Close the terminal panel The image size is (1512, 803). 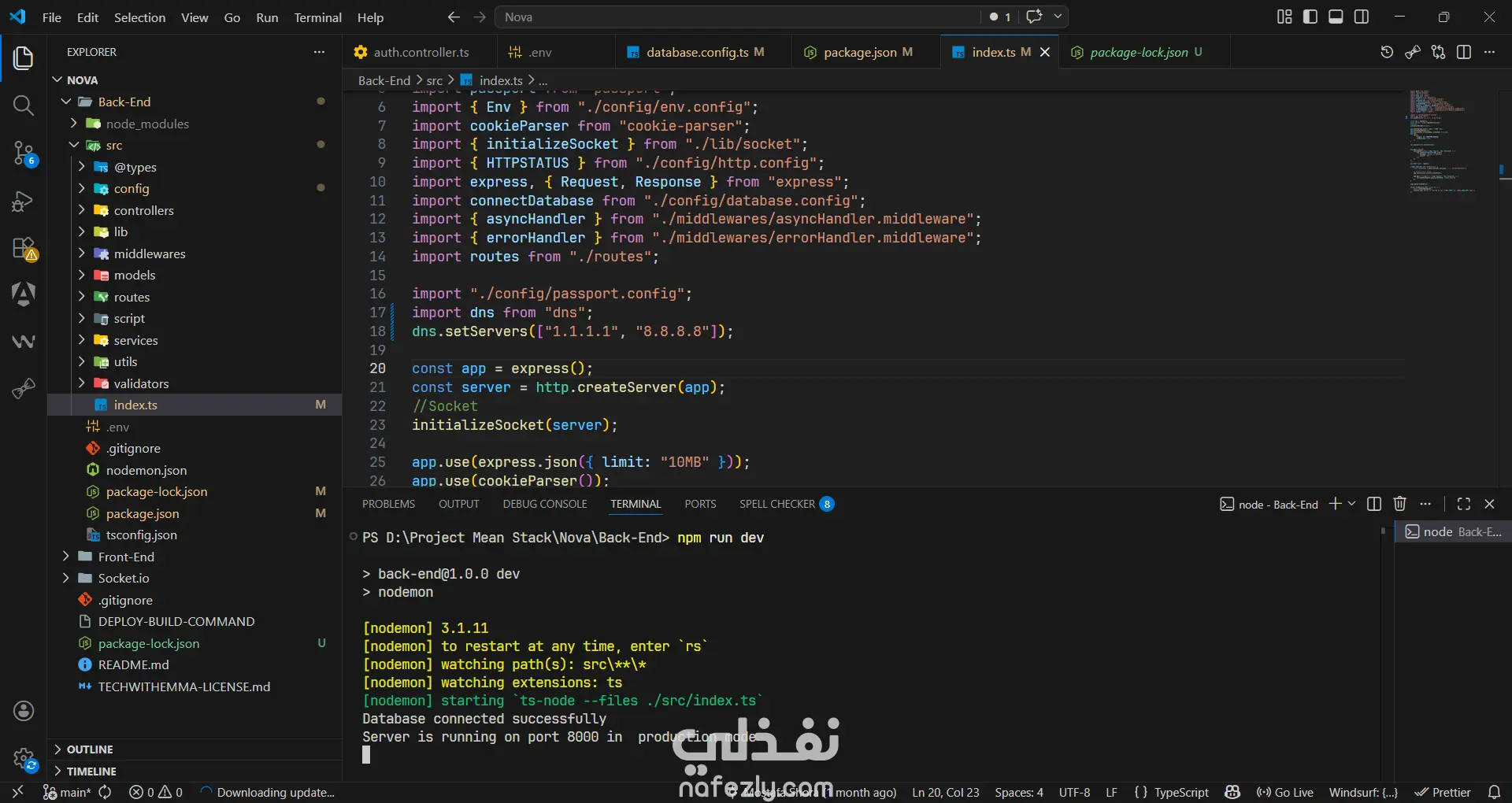tap(1489, 504)
